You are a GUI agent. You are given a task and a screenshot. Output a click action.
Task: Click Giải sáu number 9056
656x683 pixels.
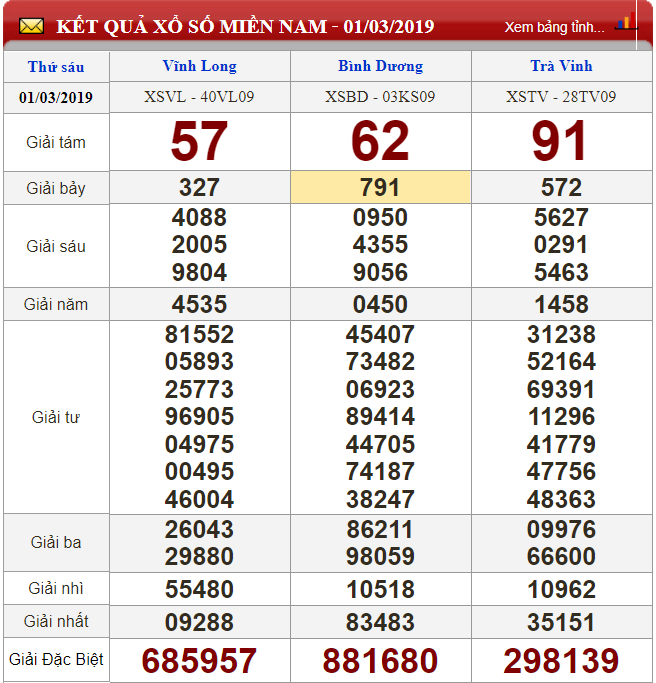(380, 273)
